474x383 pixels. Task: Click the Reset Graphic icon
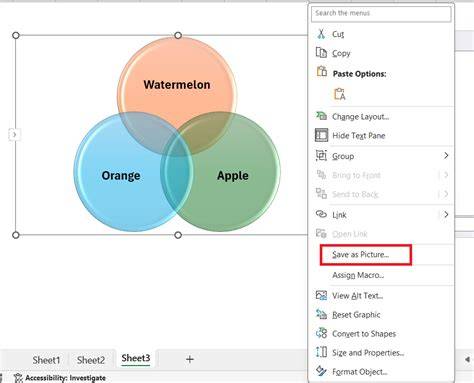click(x=321, y=314)
